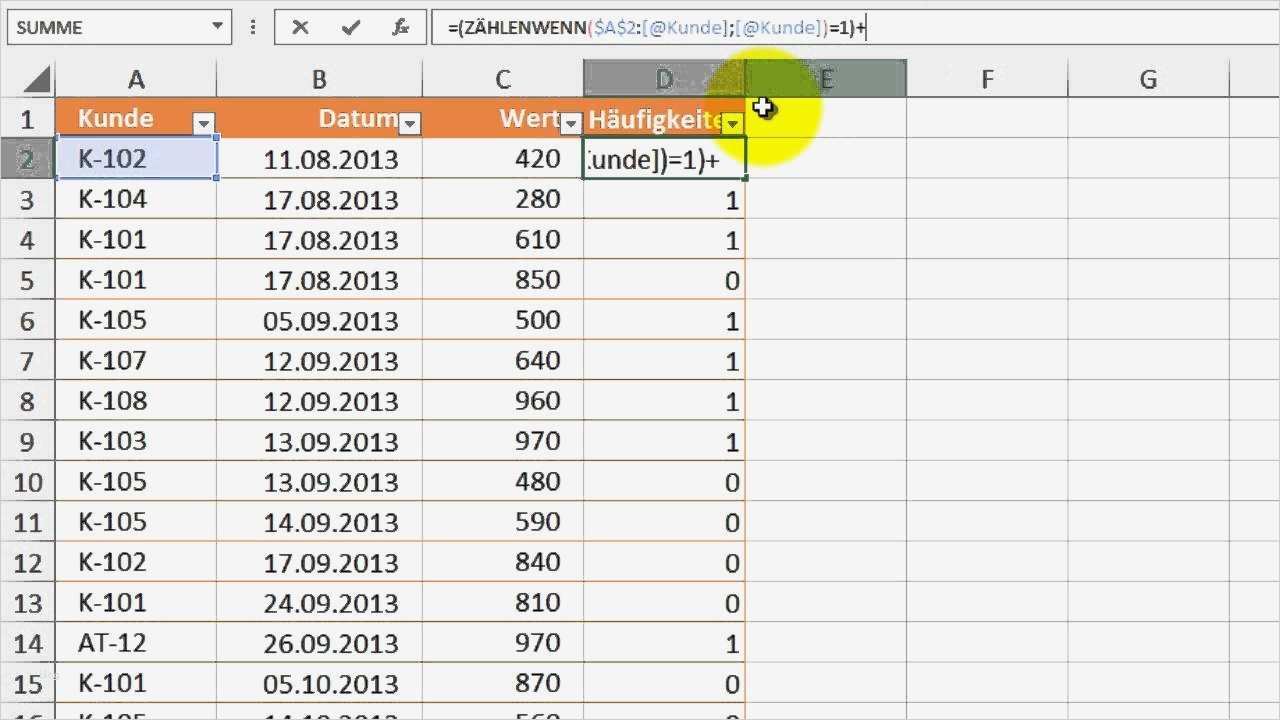Select the cell with date 05.09.2013

pos(319,320)
